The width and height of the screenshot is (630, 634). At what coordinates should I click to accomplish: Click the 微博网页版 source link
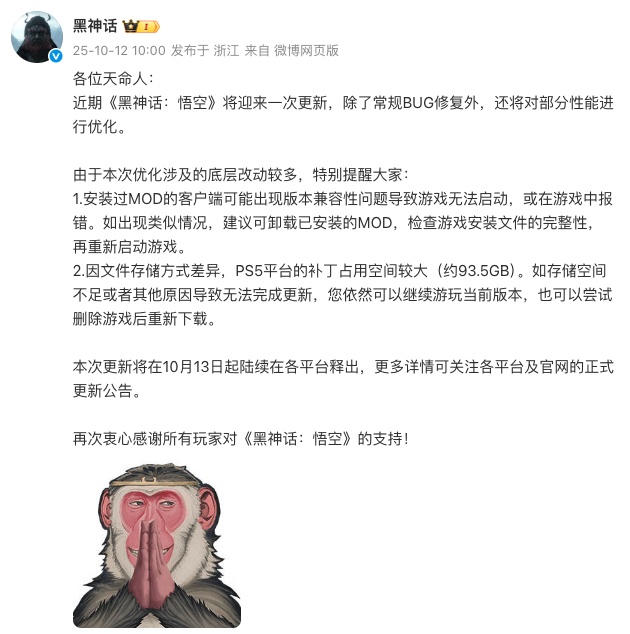(306, 51)
